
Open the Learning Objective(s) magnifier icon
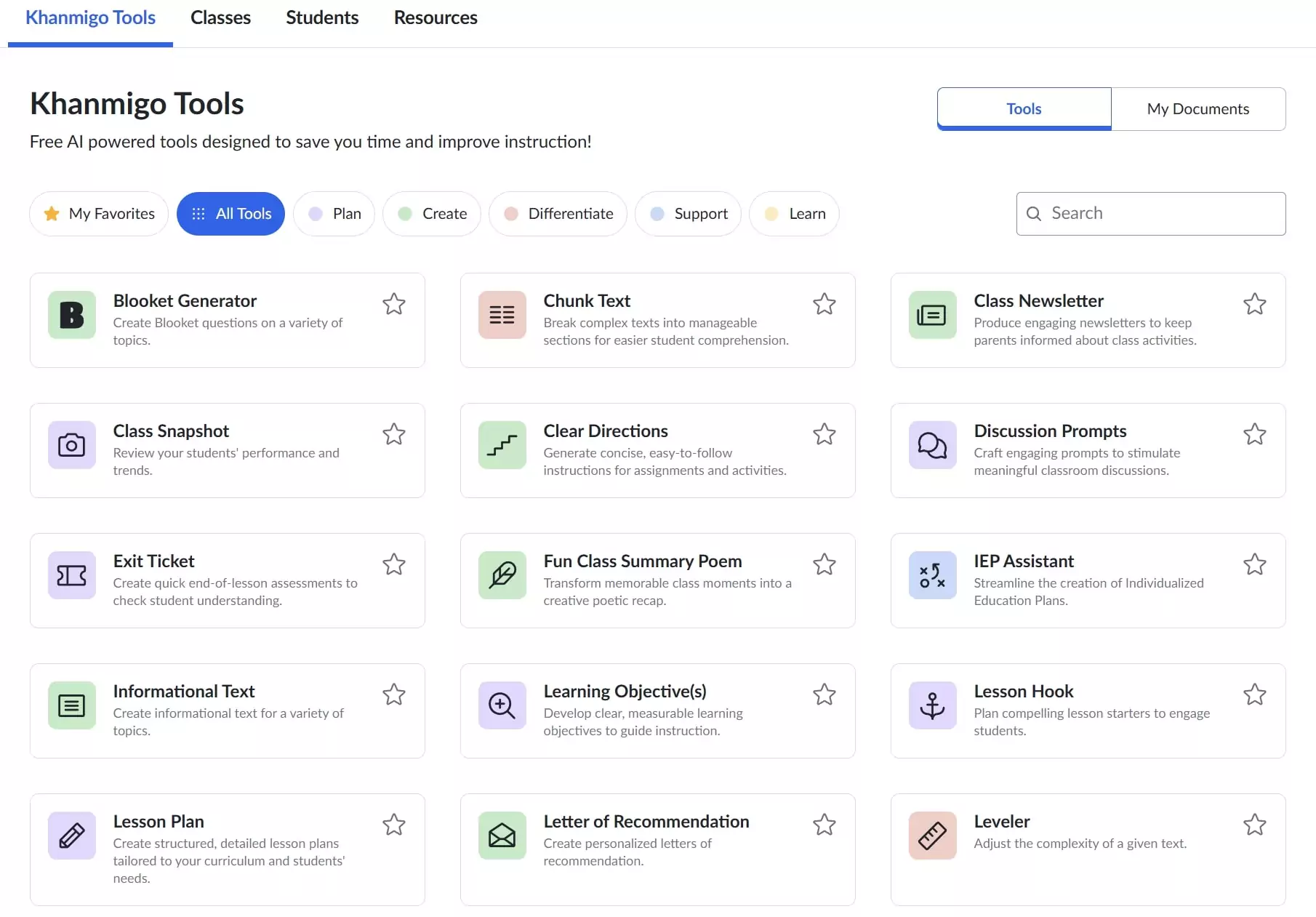click(x=502, y=705)
